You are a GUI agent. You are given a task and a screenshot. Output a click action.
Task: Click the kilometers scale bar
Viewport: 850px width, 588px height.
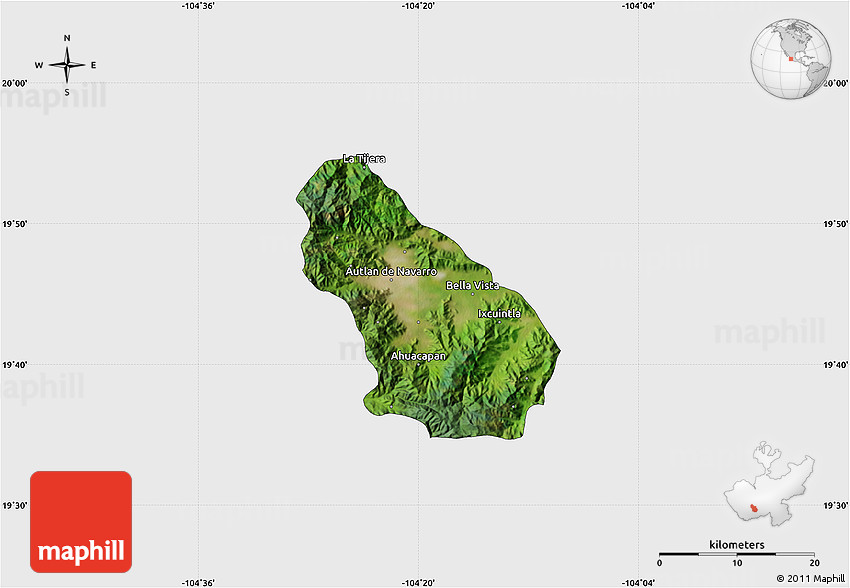coord(737,552)
